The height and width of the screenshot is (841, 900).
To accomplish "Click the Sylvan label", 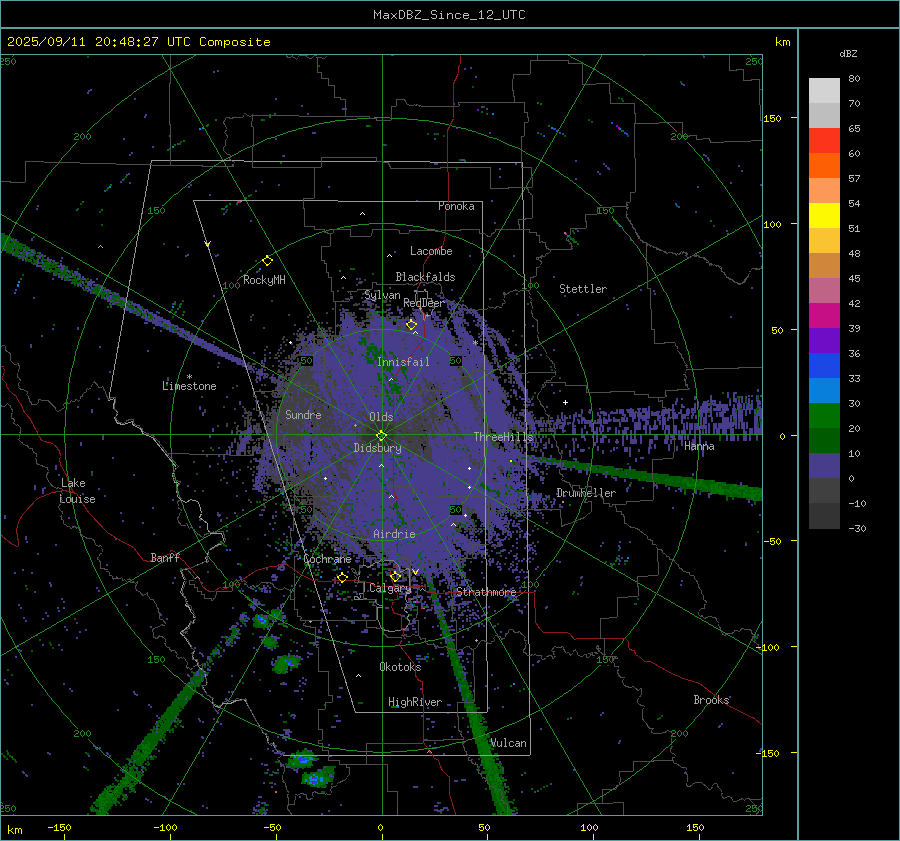I will coord(382,295).
